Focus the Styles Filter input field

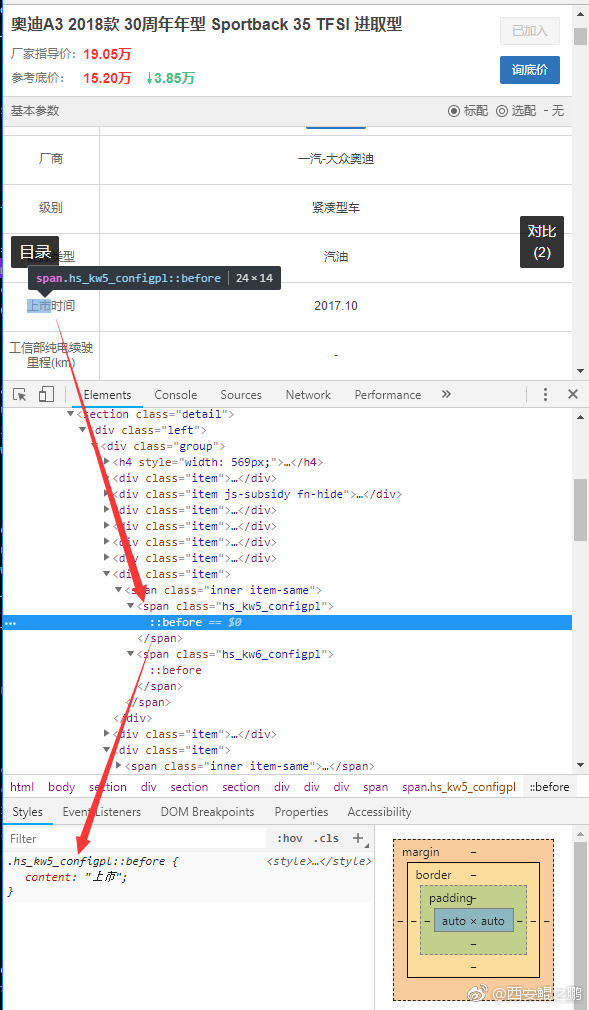(x=136, y=839)
